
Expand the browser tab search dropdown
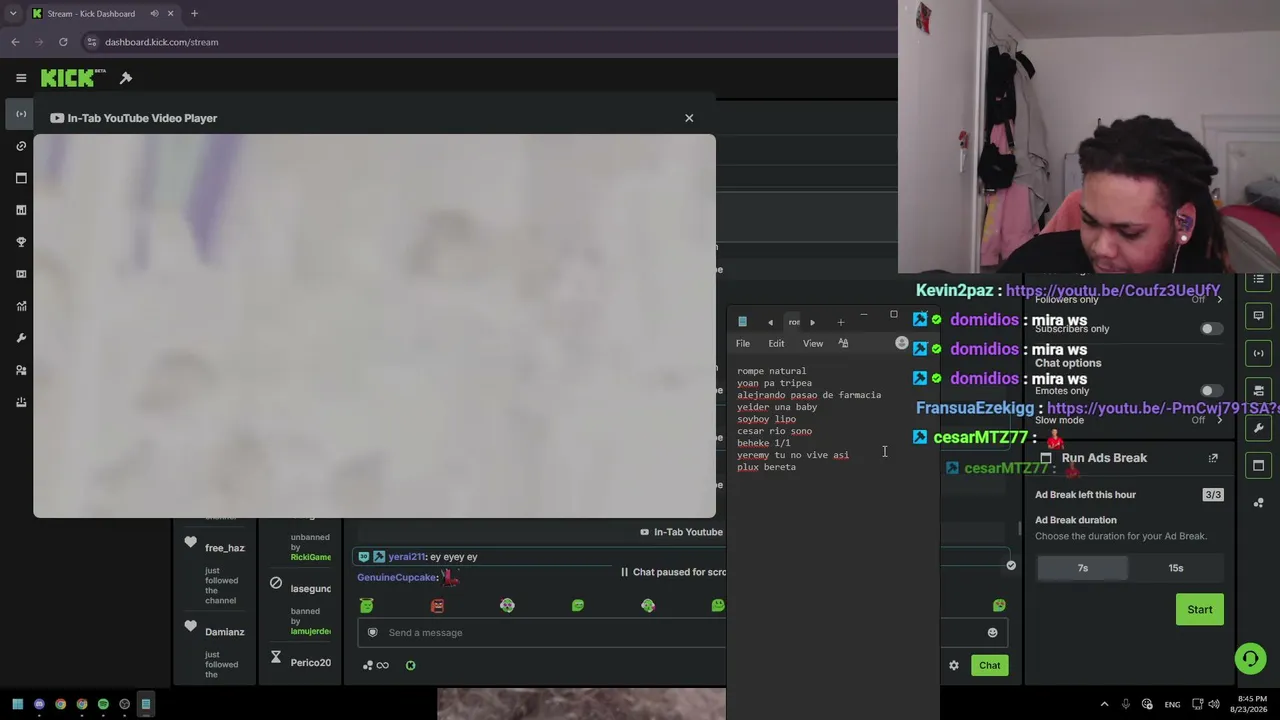pyautogui.click(x=12, y=14)
